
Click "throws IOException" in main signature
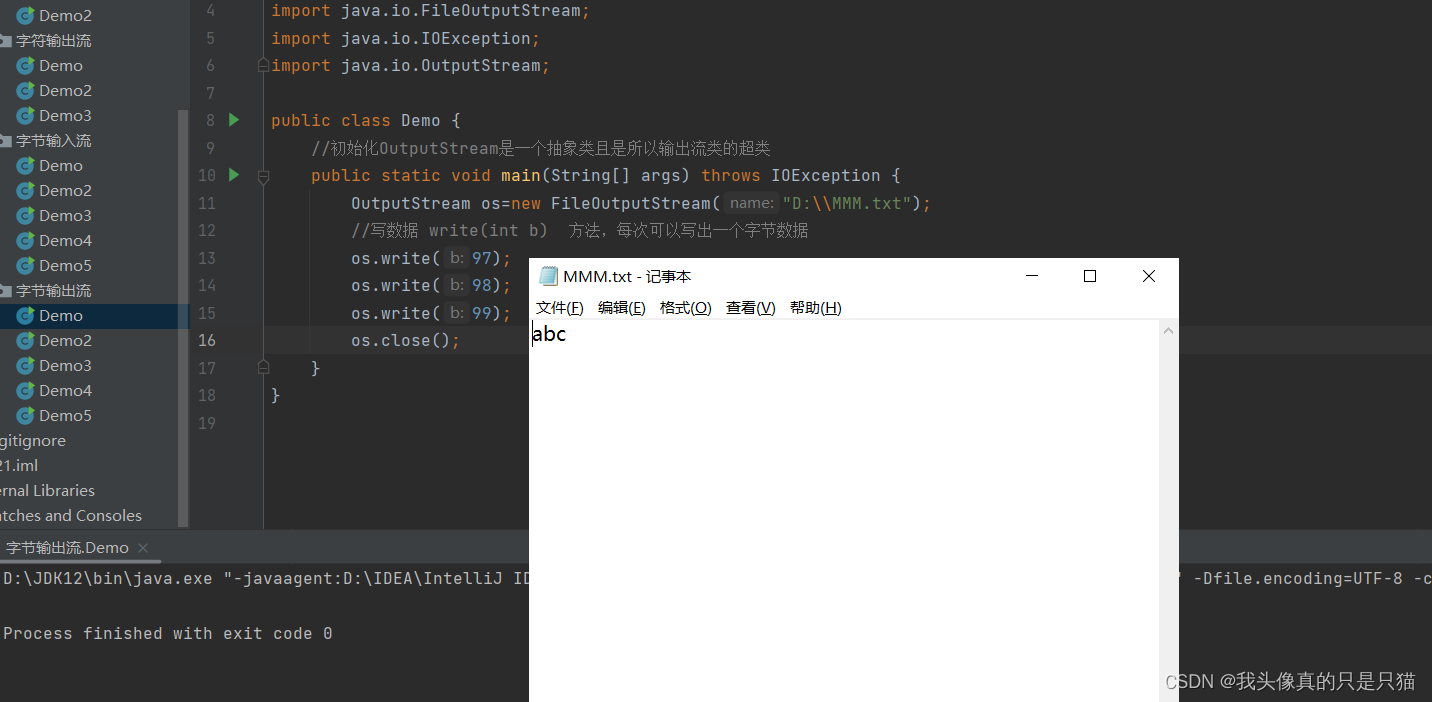pyautogui.click(x=791, y=175)
